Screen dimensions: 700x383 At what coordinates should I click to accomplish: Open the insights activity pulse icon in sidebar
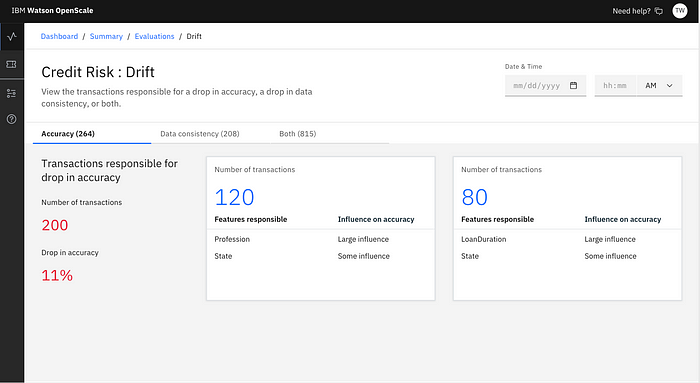(12, 37)
